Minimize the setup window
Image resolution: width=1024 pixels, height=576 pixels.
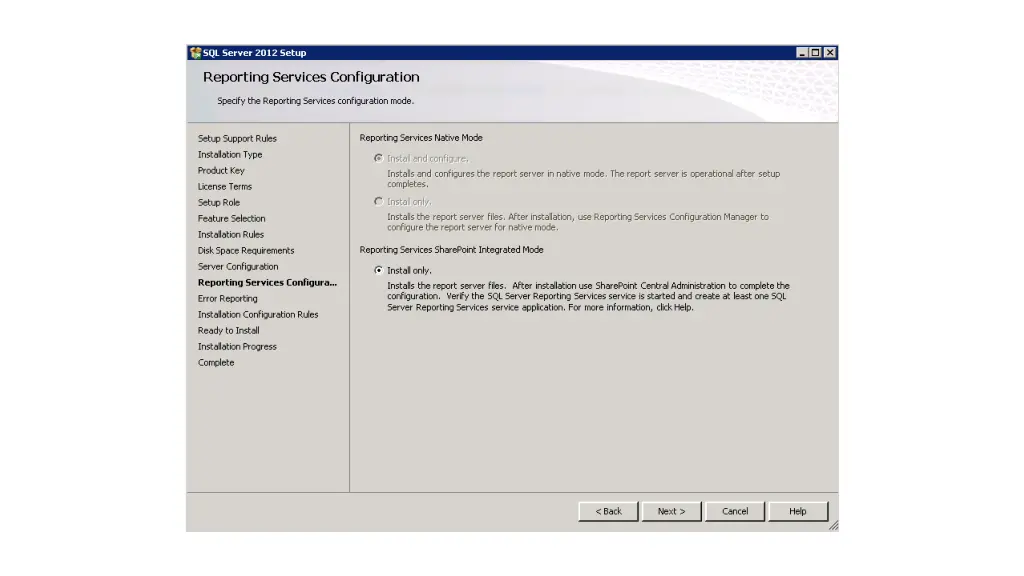[803, 53]
